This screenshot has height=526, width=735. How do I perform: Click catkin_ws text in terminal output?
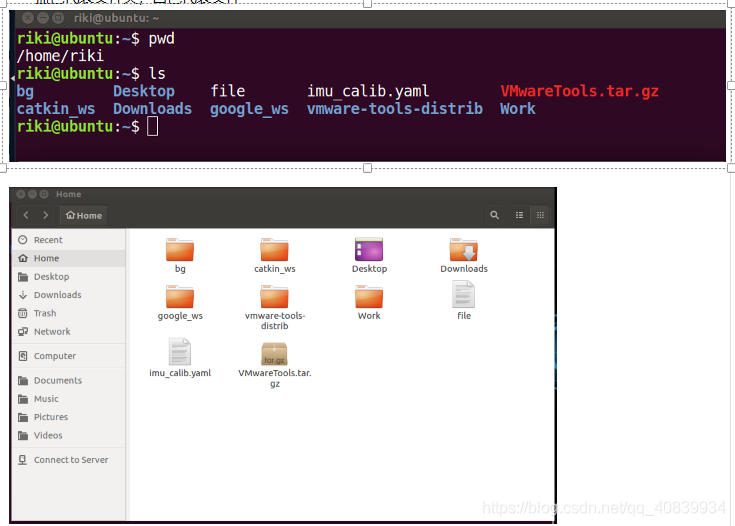pyautogui.click(x=56, y=109)
